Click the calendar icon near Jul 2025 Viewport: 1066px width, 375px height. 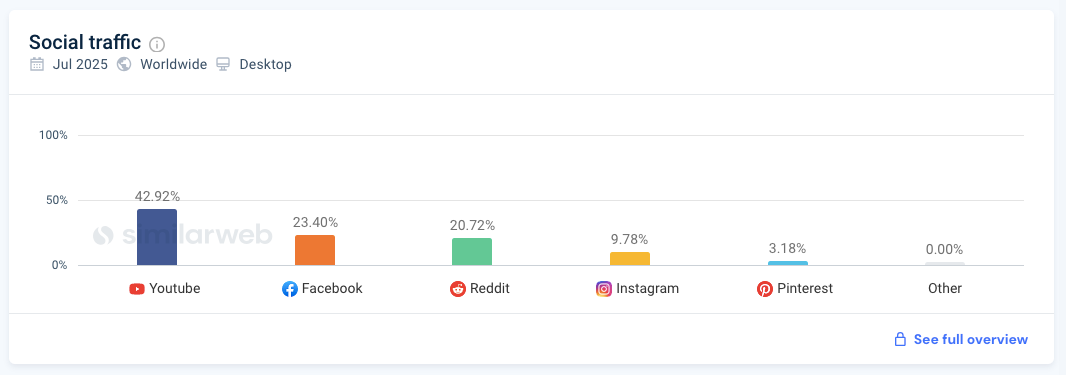(37, 65)
